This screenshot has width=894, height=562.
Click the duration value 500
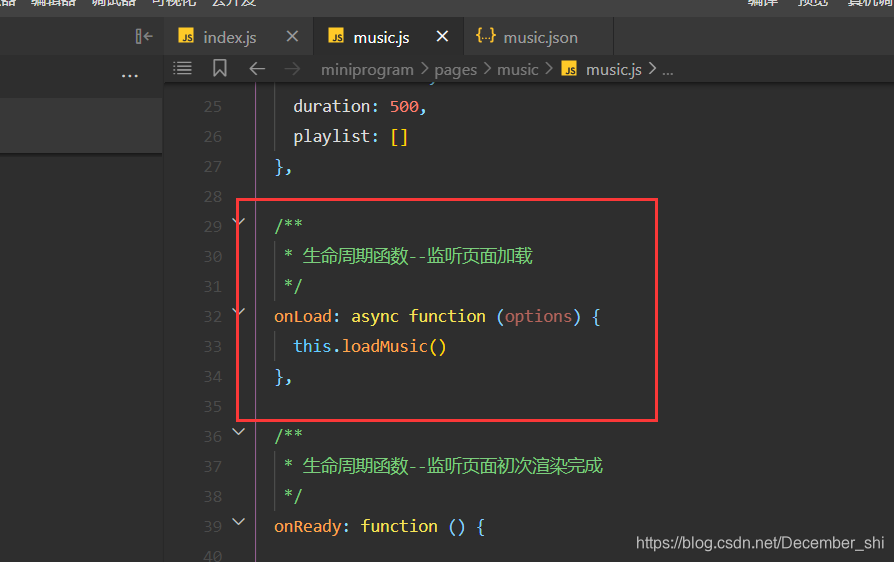tap(404, 107)
